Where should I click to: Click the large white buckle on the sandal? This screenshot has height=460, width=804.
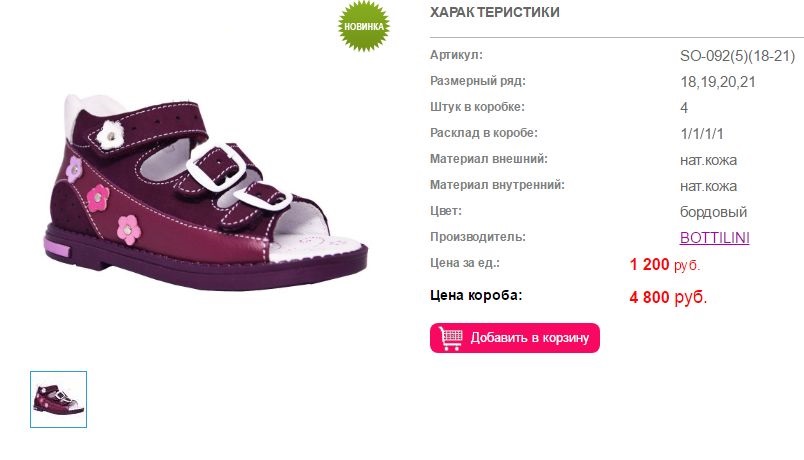pos(216,166)
